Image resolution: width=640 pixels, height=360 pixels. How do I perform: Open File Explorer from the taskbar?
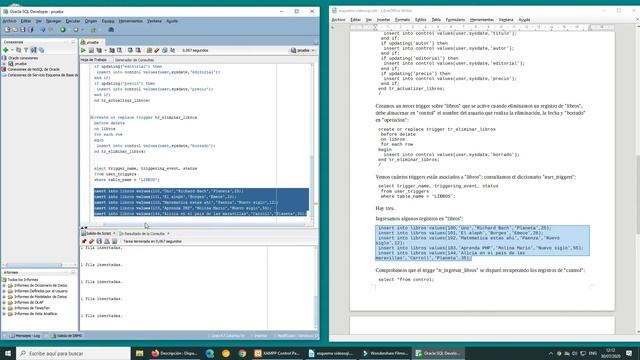click(140, 353)
